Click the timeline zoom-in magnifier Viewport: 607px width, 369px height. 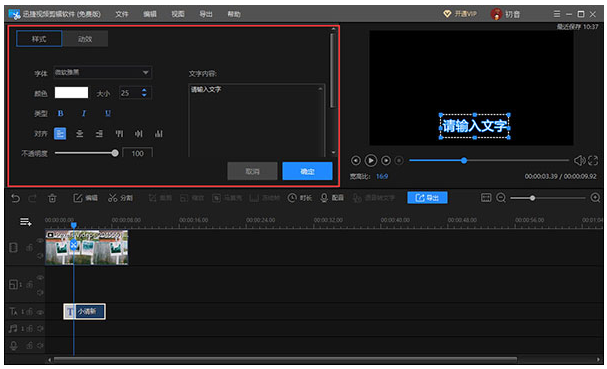pyautogui.click(x=595, y=198)
